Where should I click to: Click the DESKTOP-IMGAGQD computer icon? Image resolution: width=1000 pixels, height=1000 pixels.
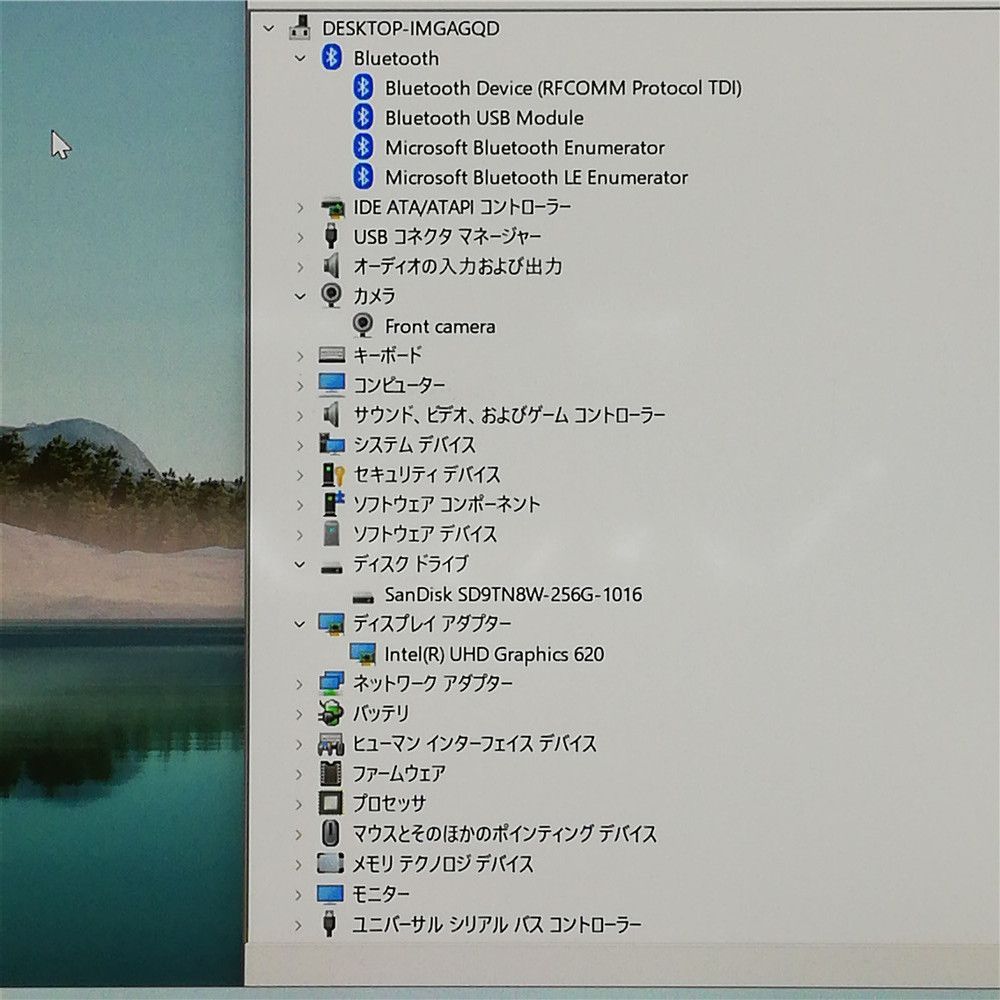[x=299, y=28]
